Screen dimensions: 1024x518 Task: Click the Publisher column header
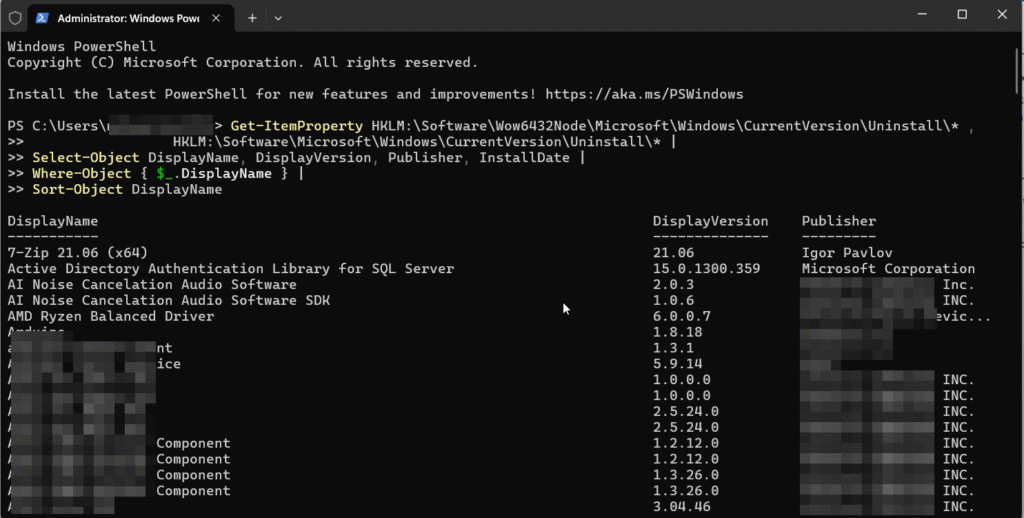(838, 221)
